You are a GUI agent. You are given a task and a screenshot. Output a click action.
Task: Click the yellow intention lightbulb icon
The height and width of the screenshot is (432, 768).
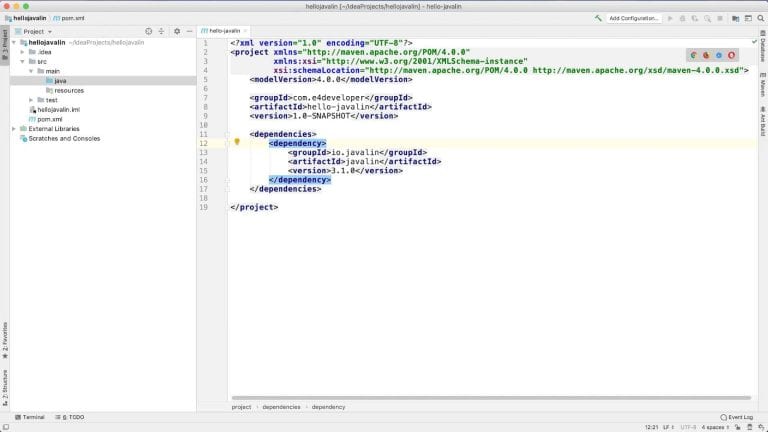click(x=237, y=142)
